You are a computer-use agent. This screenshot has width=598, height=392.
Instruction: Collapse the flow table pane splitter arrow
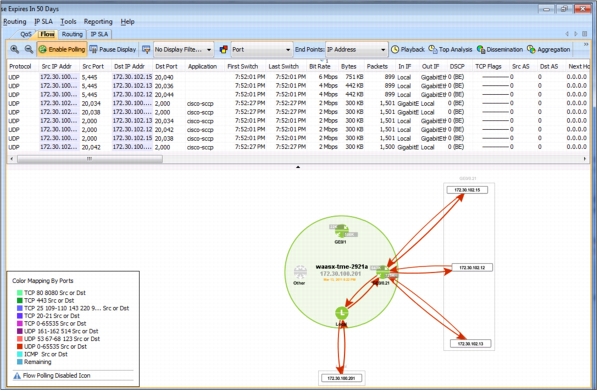point(298,167)
